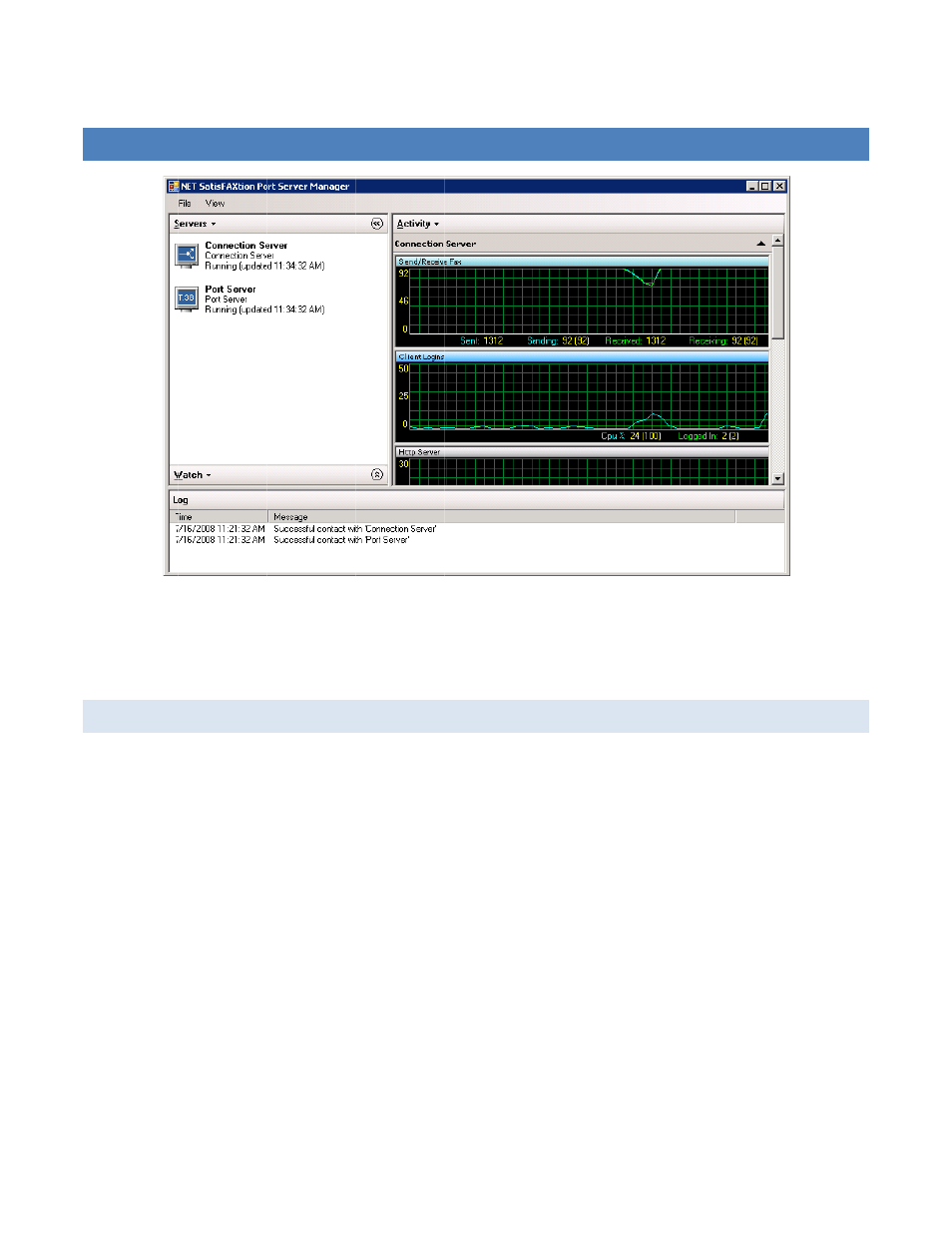Expand the Watch panel using its chevron
Screen dimensions: 952x1233
click(377, 475)
